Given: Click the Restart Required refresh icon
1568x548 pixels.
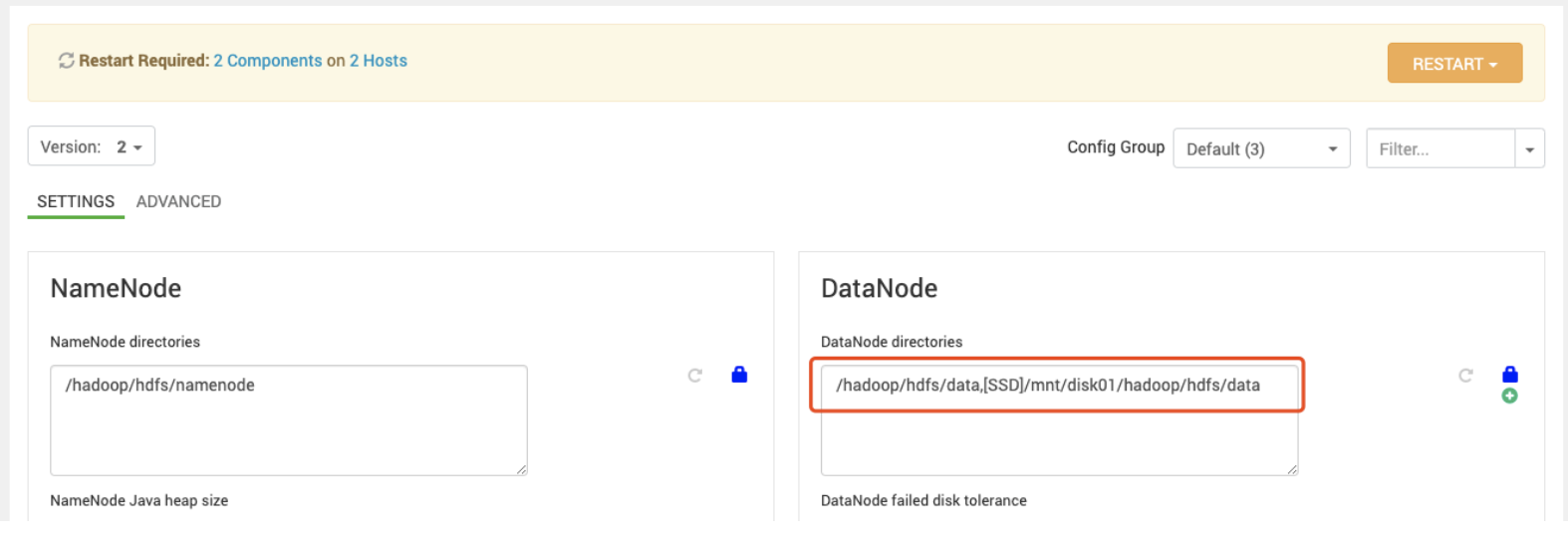Looking at the screenshot, I should [x=66, y=61].
